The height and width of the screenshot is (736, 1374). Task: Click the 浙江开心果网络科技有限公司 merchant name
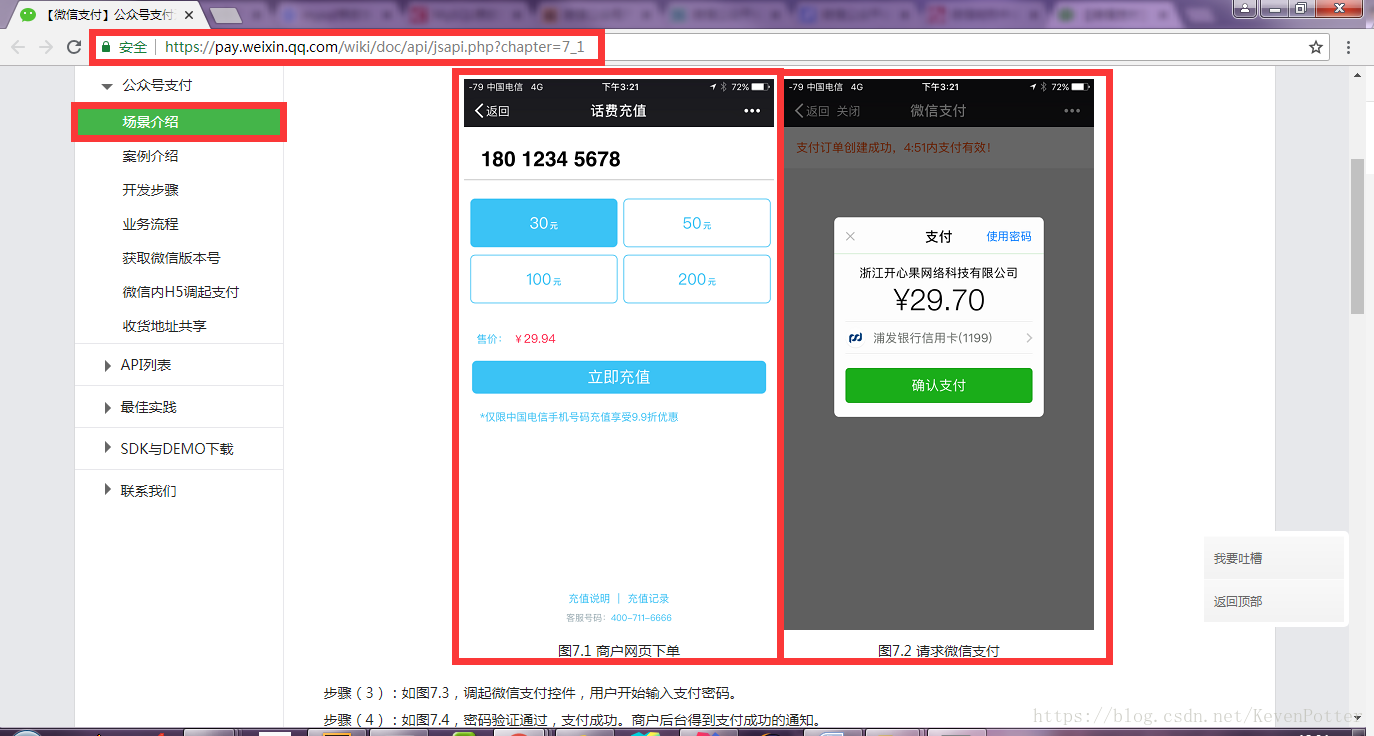pos(939,272)
